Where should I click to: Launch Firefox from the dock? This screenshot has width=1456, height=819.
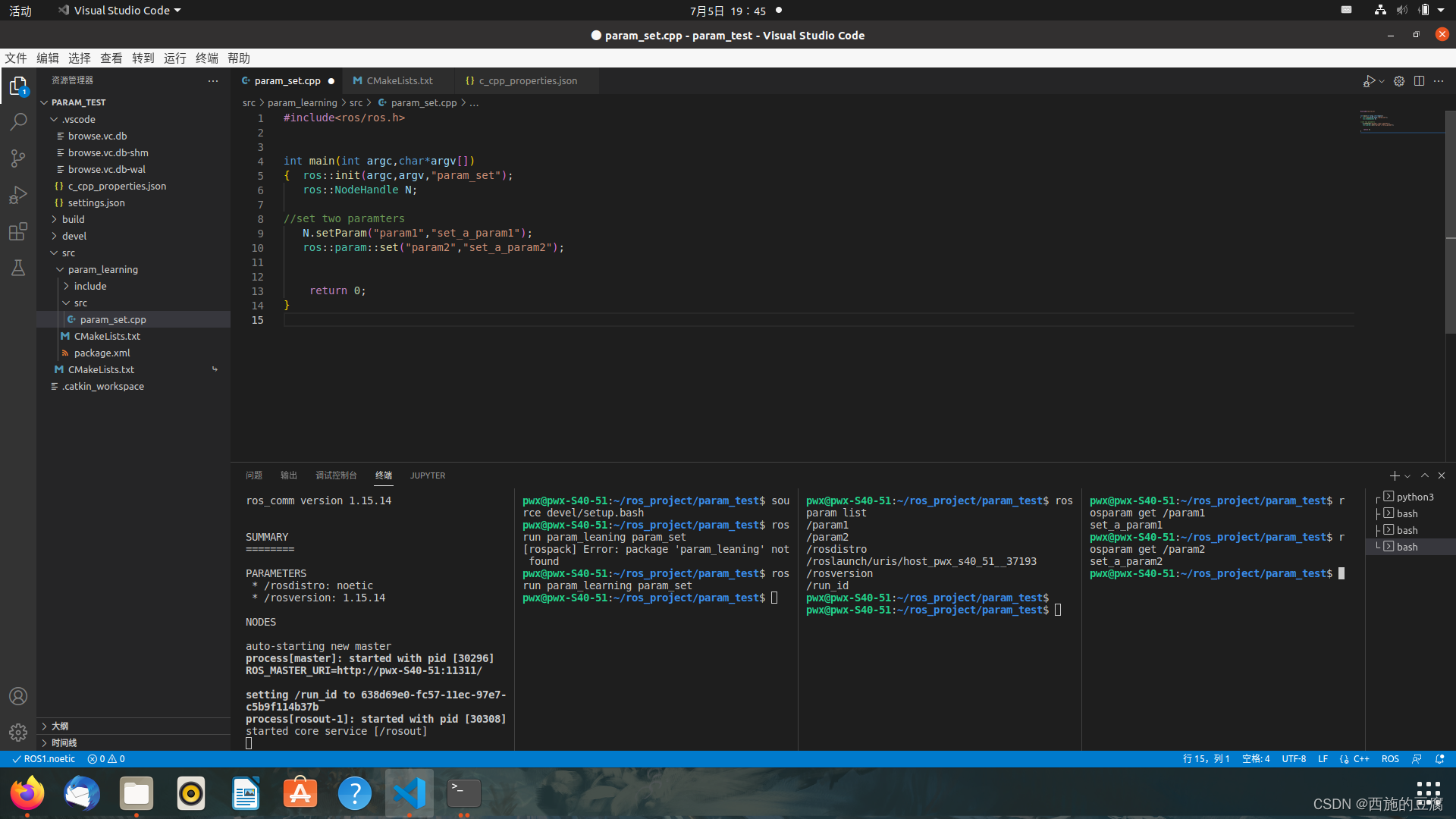click(27, 793)
